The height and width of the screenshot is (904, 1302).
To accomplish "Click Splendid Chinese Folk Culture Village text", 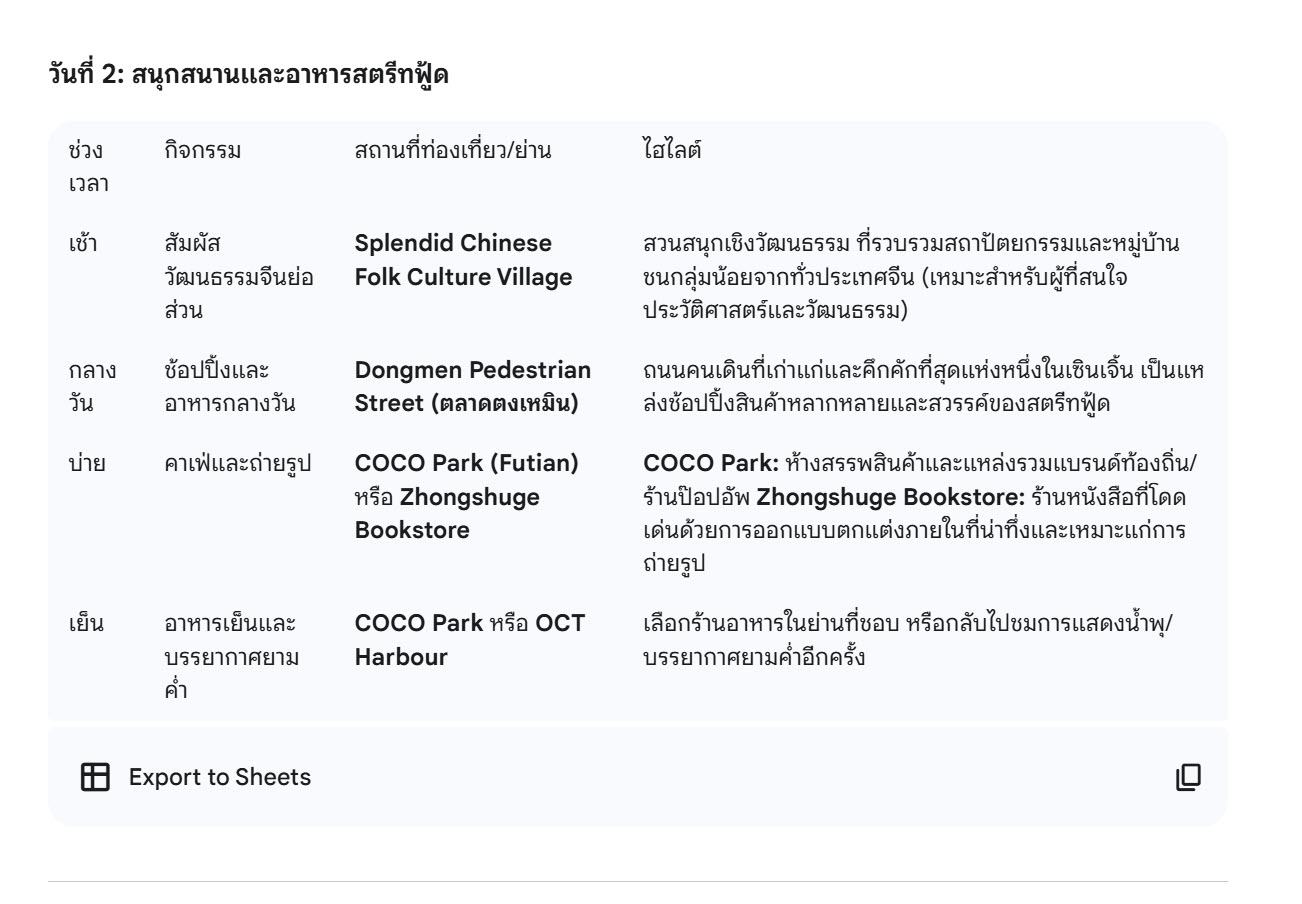I will (x=463, y=260).
